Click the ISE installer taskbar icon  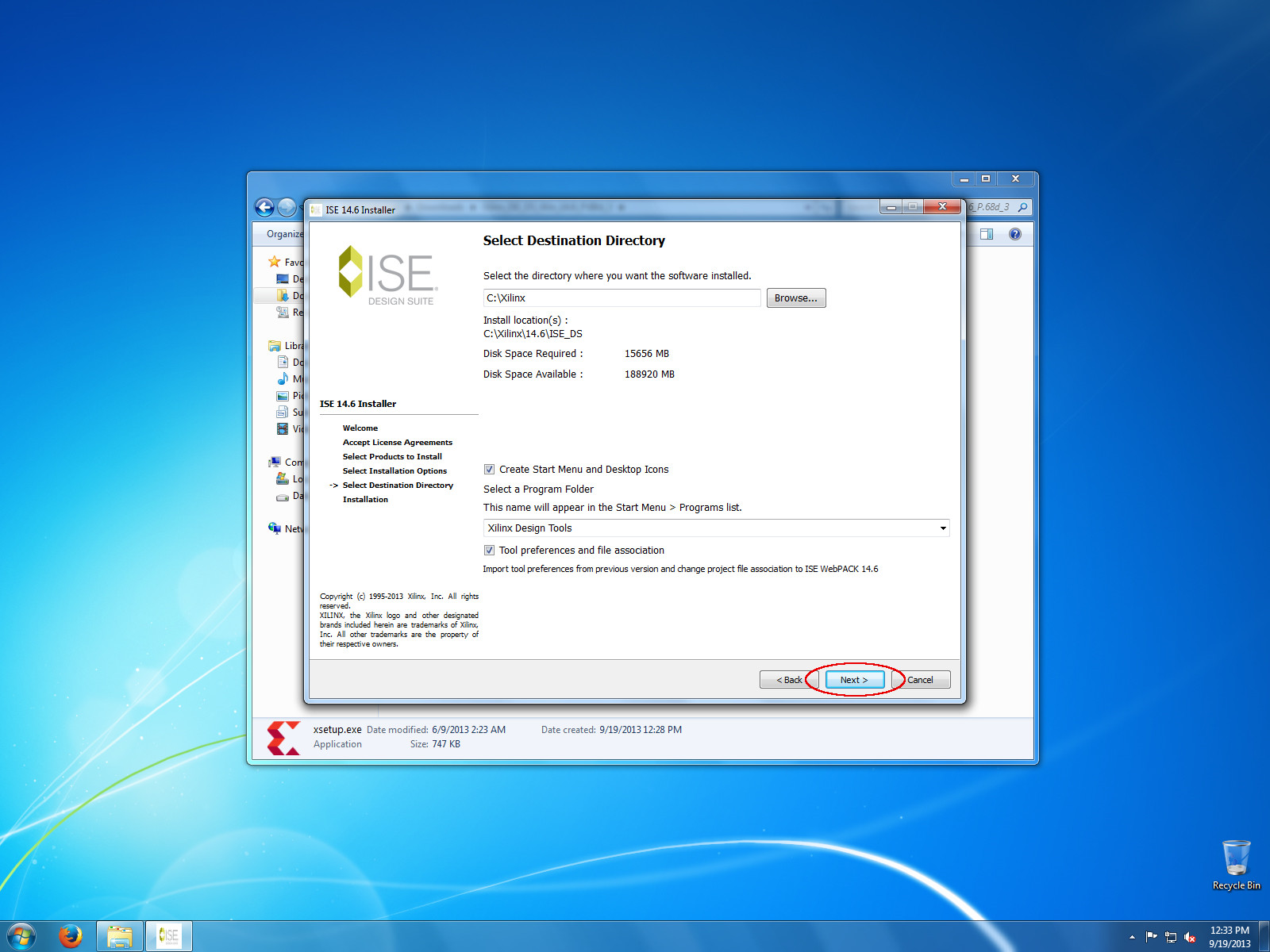pos(169,936)
